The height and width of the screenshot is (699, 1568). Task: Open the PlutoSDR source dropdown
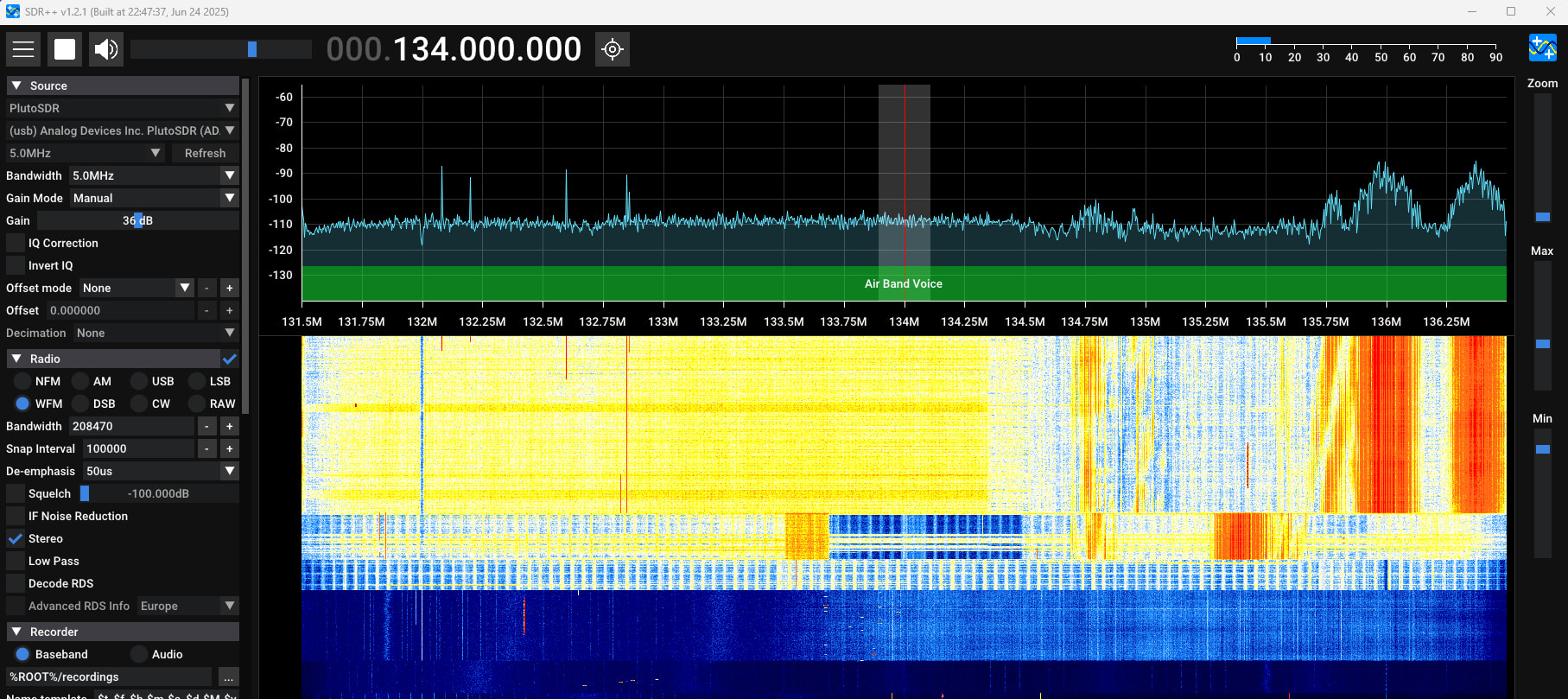coord(121,108)
